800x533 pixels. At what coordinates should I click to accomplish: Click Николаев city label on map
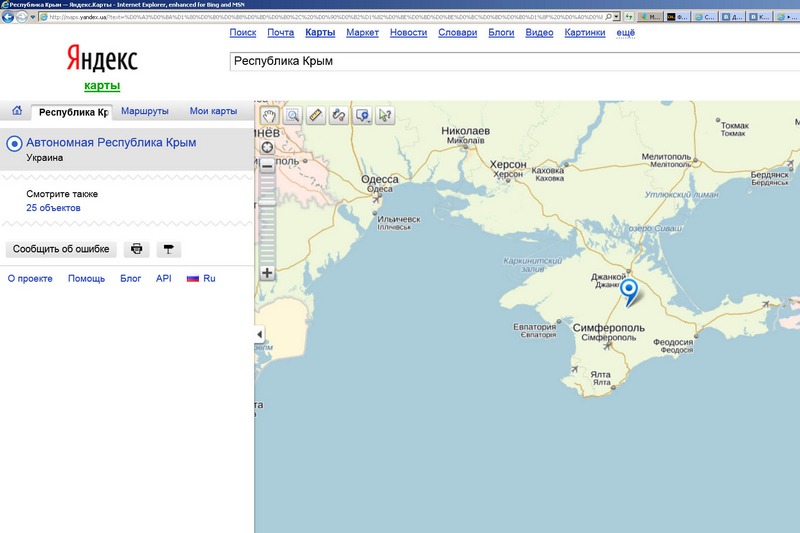click(465, 131)
